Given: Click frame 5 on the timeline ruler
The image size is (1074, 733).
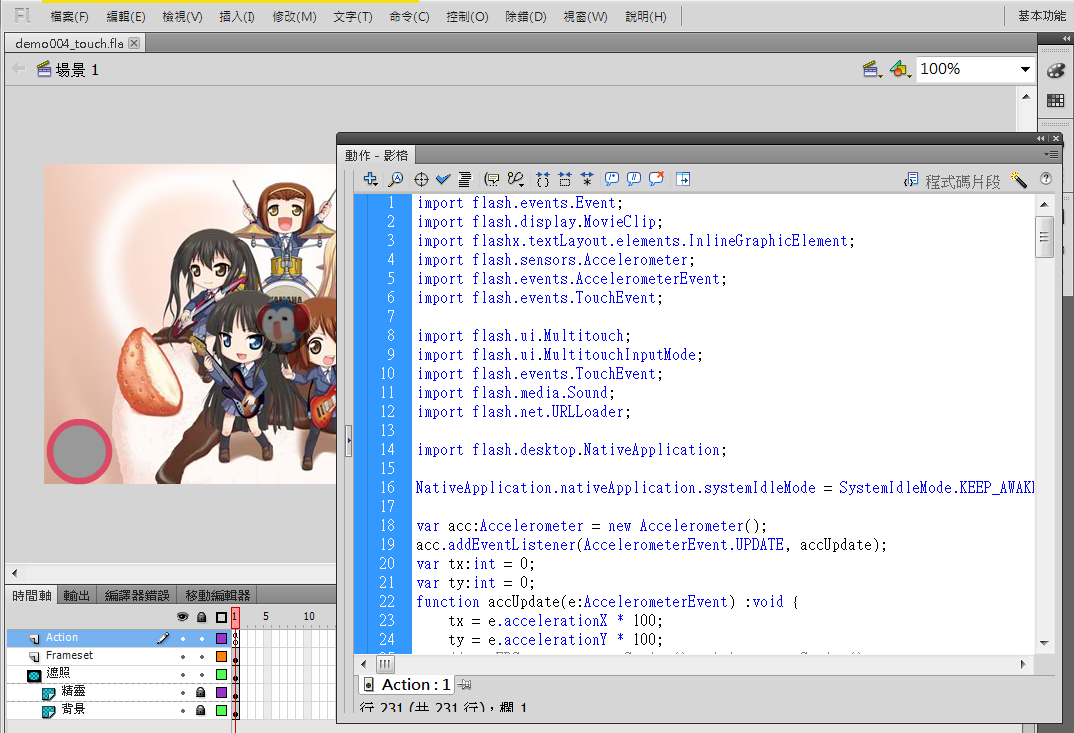Looking at the screenshot, I should tap(265, 616).
